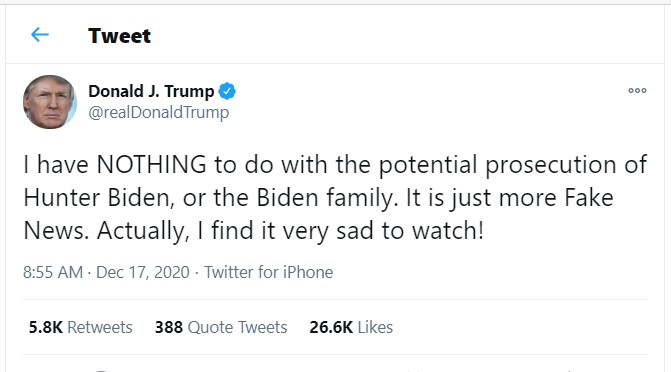Click the Dec 17, 2020 date
The width and height of the screenshot is (671, 372).
pyautogui.click(x=143, y=272)
